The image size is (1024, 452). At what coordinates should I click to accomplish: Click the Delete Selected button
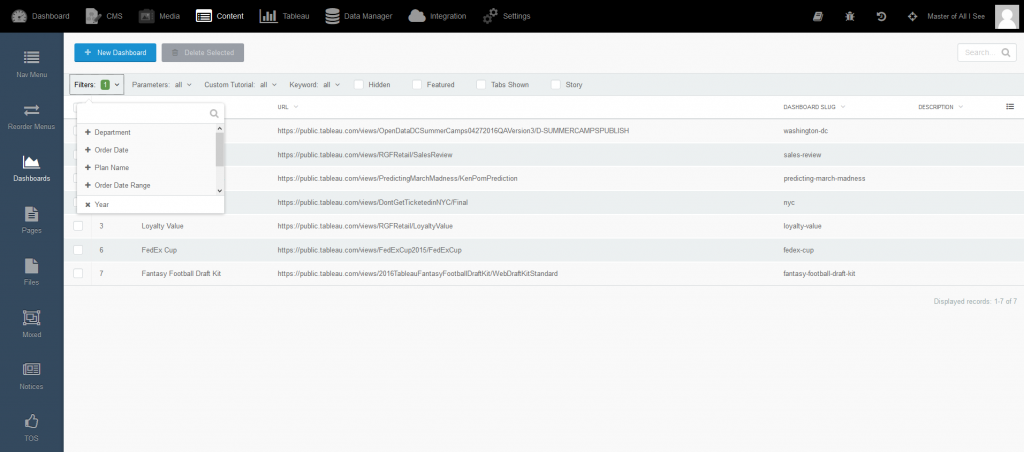point(202,53)
